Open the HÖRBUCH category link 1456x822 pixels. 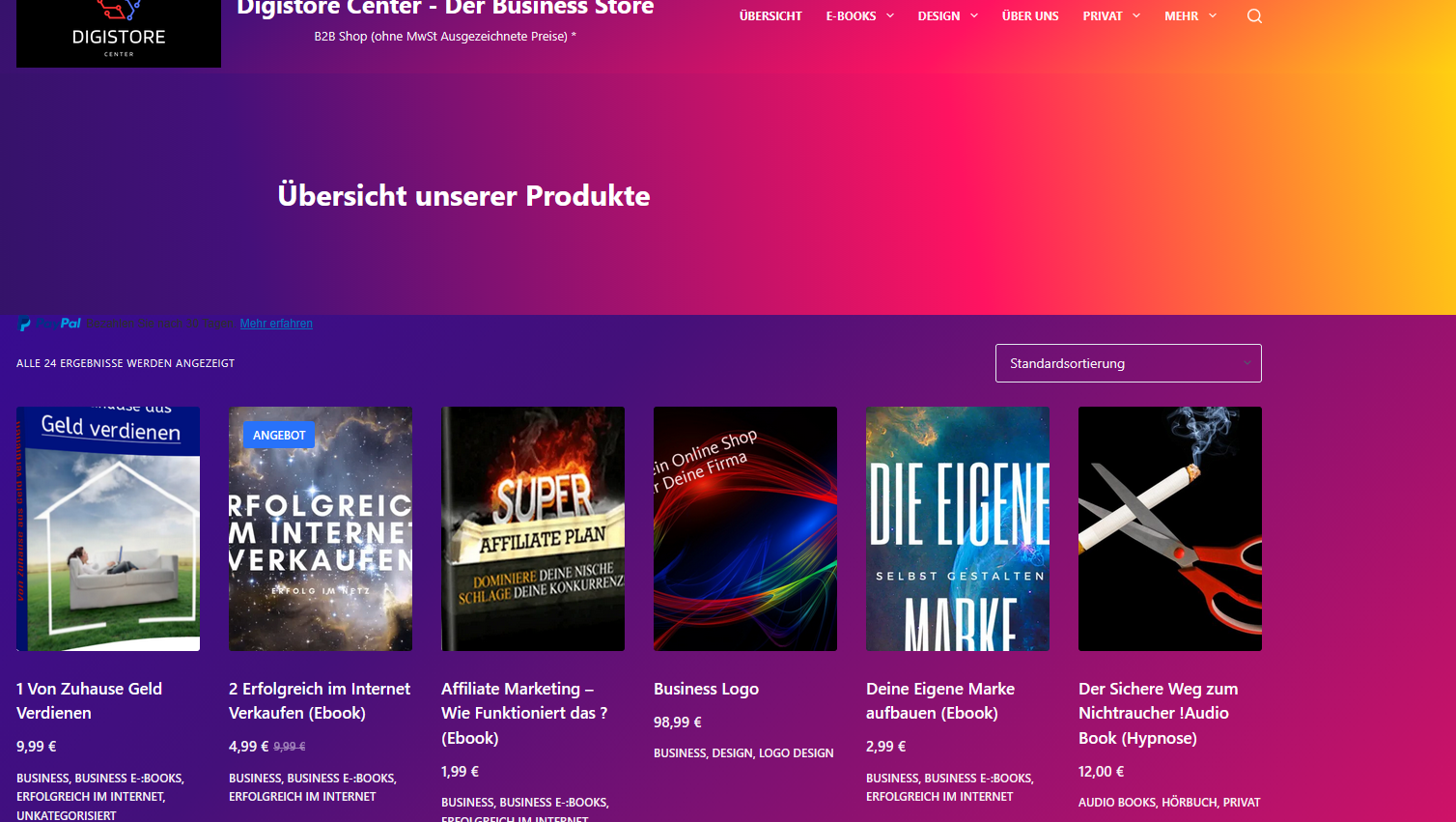click(x=1190, y=803)
